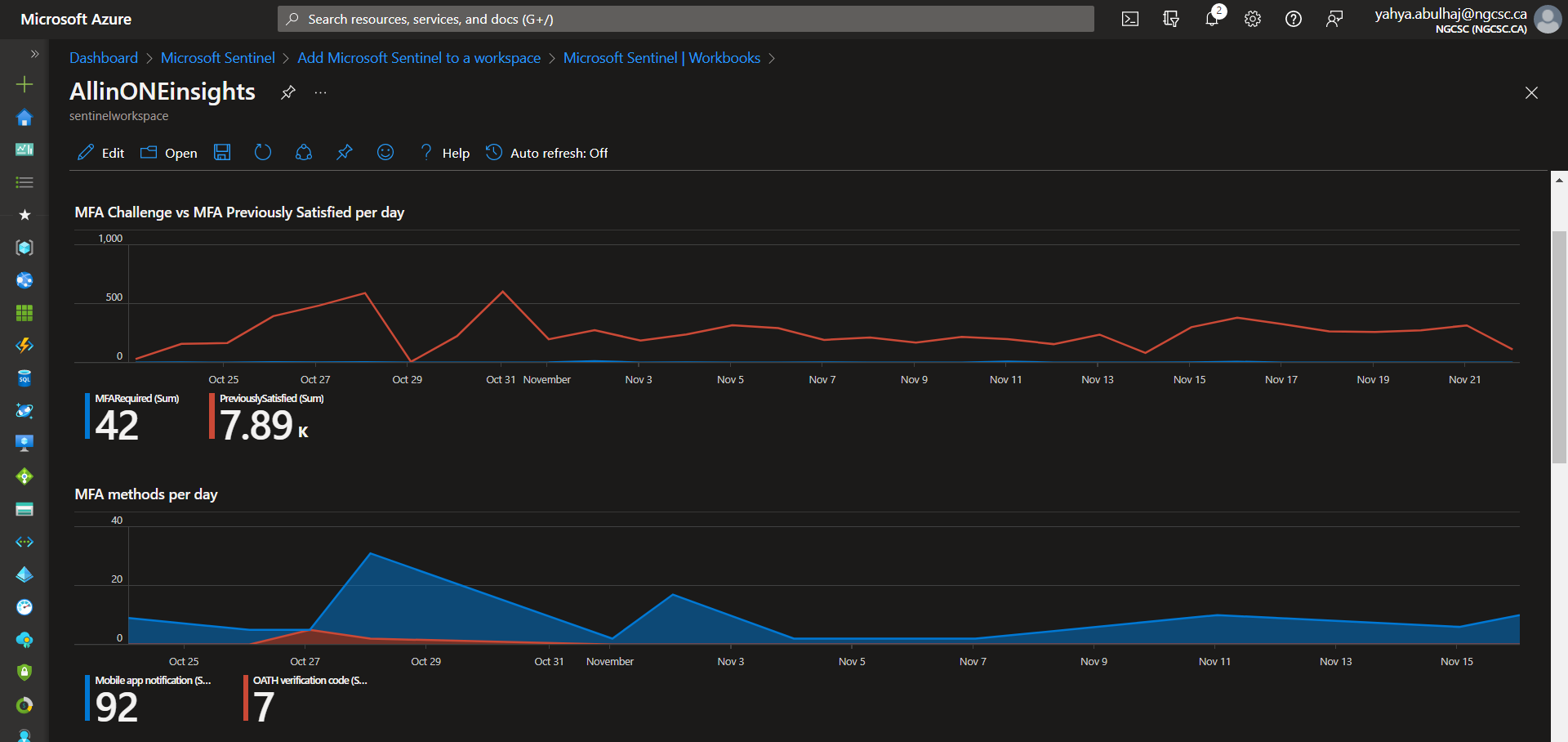
Task: Click the user account avatar
Action: coord(1548,19)
